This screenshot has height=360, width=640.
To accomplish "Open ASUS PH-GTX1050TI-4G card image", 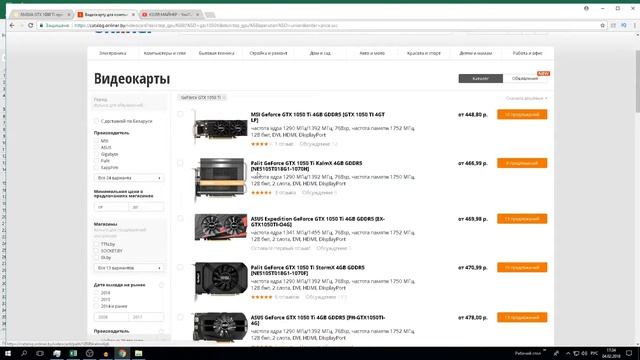I will pyautogui.click(x=220, y=327).
